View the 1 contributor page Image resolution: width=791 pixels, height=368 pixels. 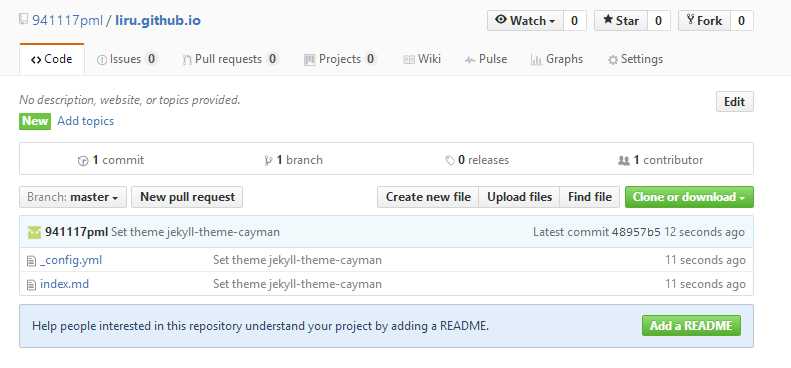coord(660,160)
